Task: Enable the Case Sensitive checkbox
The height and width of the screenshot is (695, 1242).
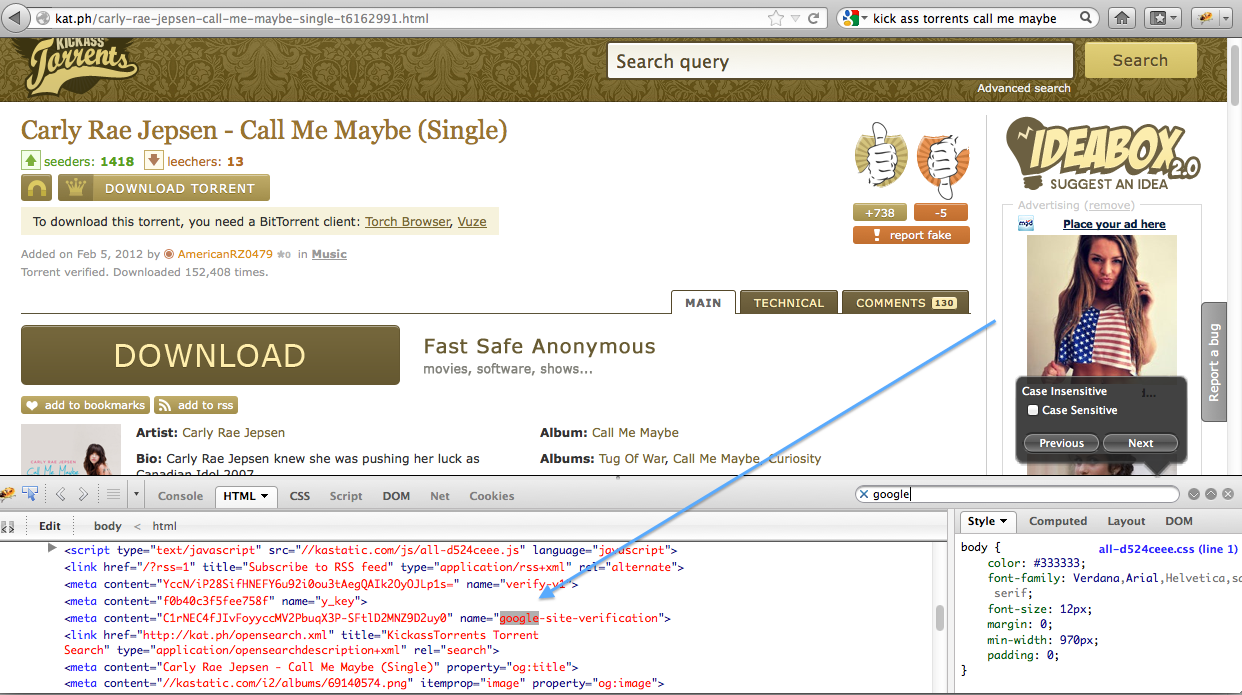Action: [1033, 411]
